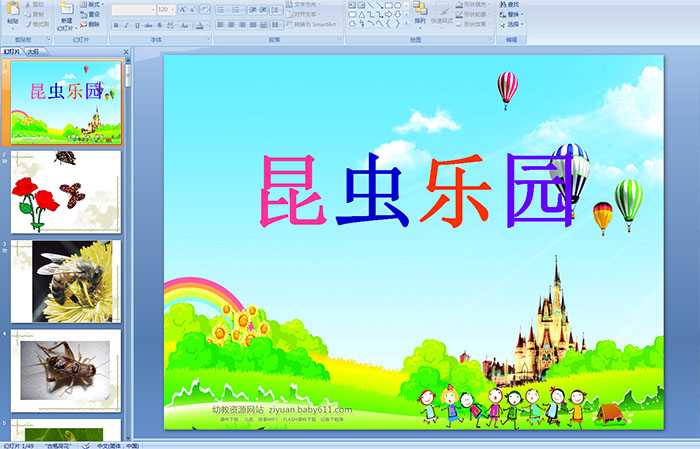Click the increase font size icon
This screenshot has width=700, height=449.
183,9
